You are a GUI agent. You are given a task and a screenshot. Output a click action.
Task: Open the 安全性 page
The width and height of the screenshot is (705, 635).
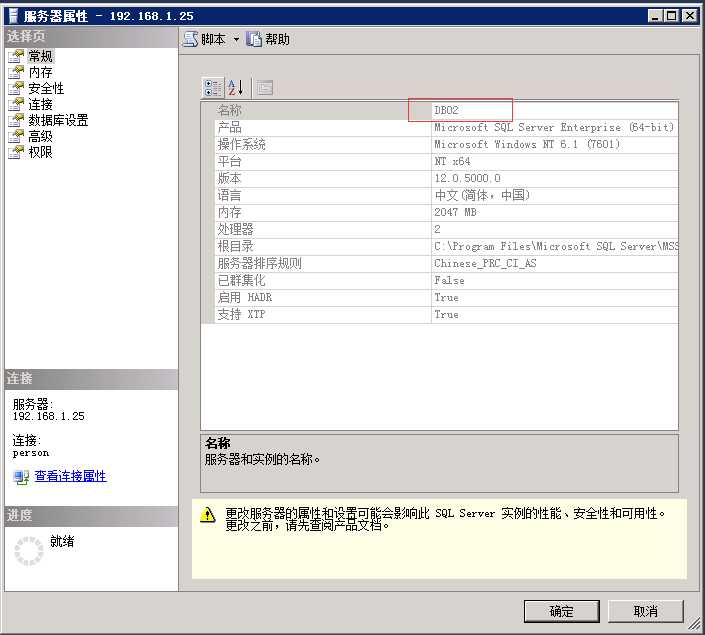pyautogui.click(x=46, y=88)
